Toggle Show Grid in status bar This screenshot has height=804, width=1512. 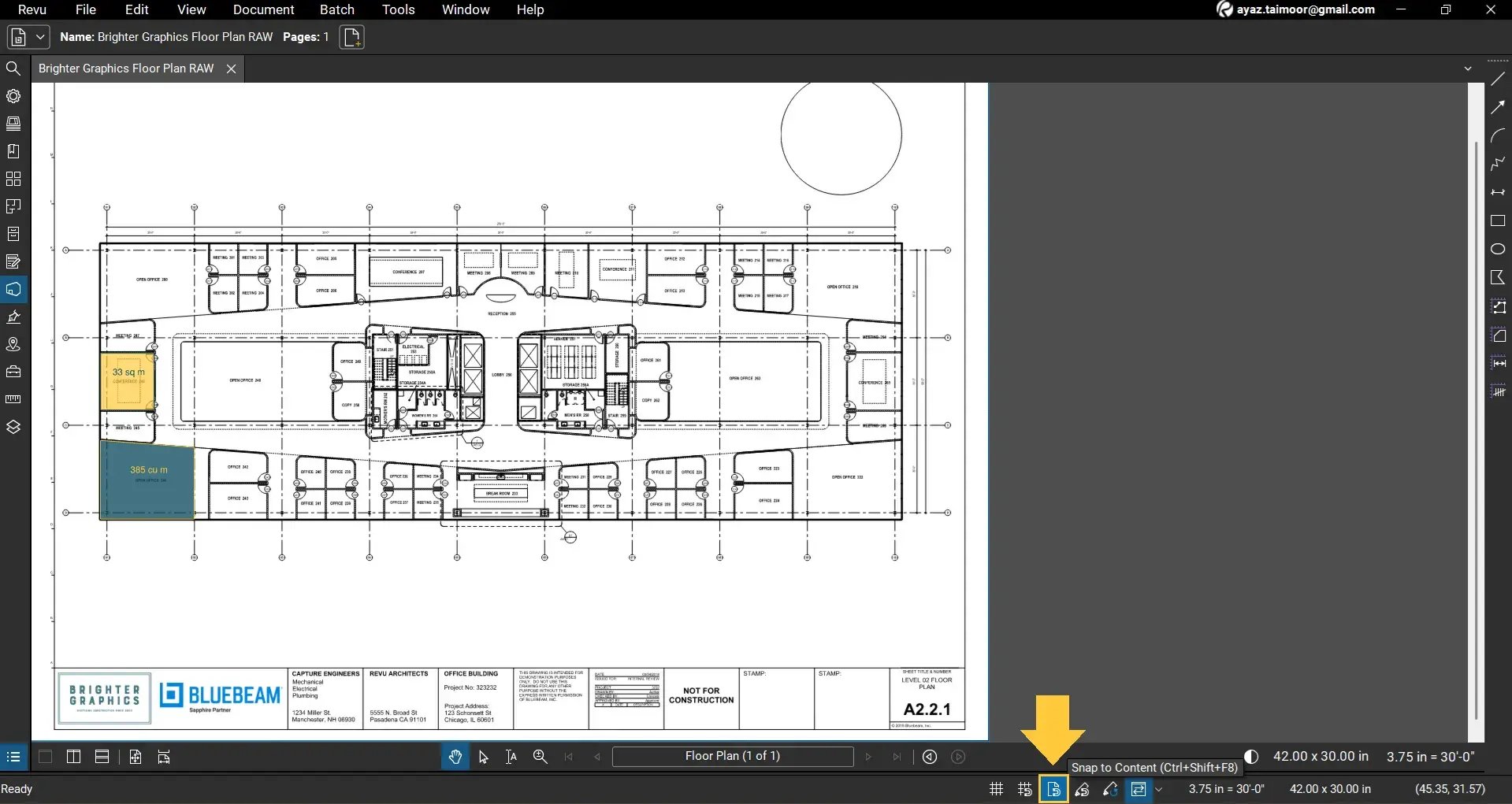996,789
